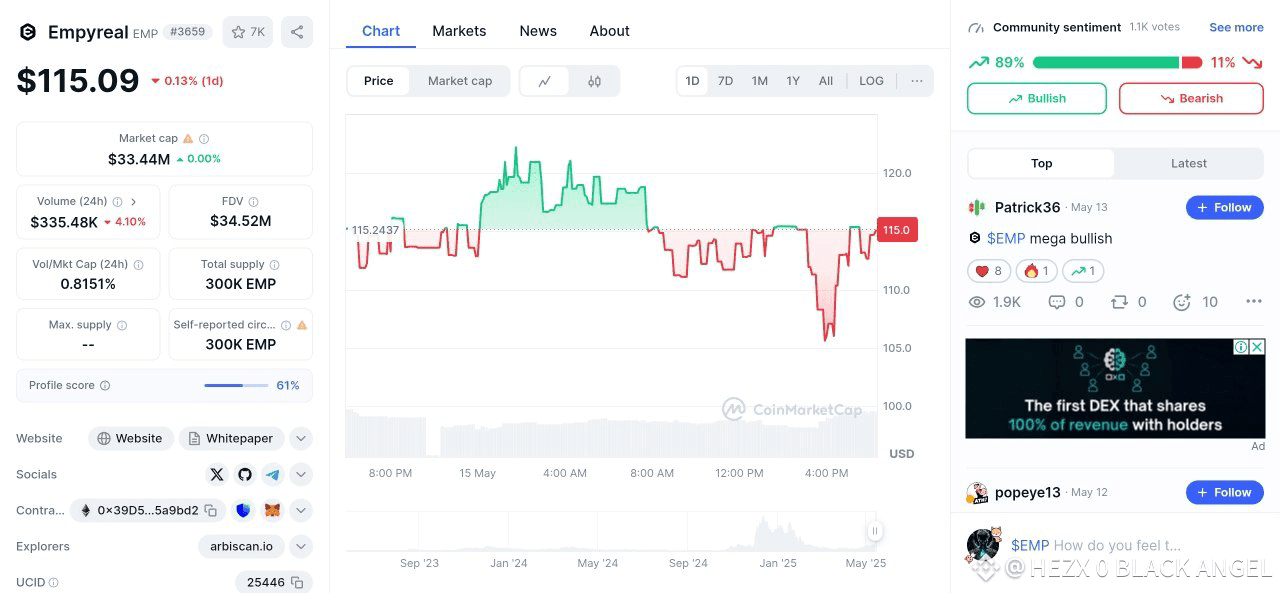Add token to MetaMask fox icon

[272, 511]
